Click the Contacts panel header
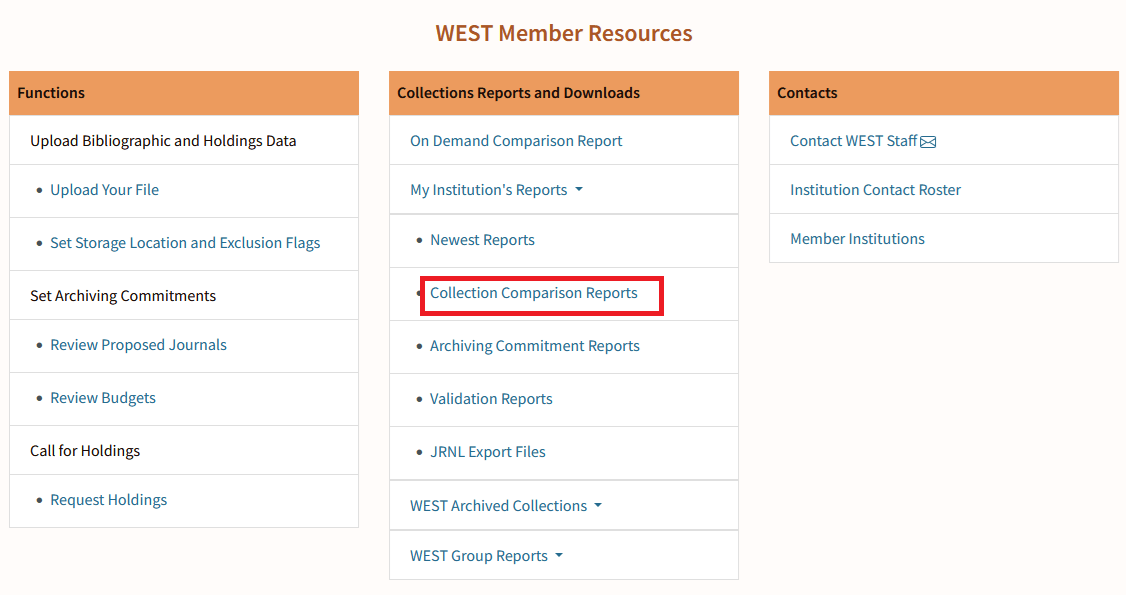Viewport: 1126px width, 595px height. (x=944, y=93)
